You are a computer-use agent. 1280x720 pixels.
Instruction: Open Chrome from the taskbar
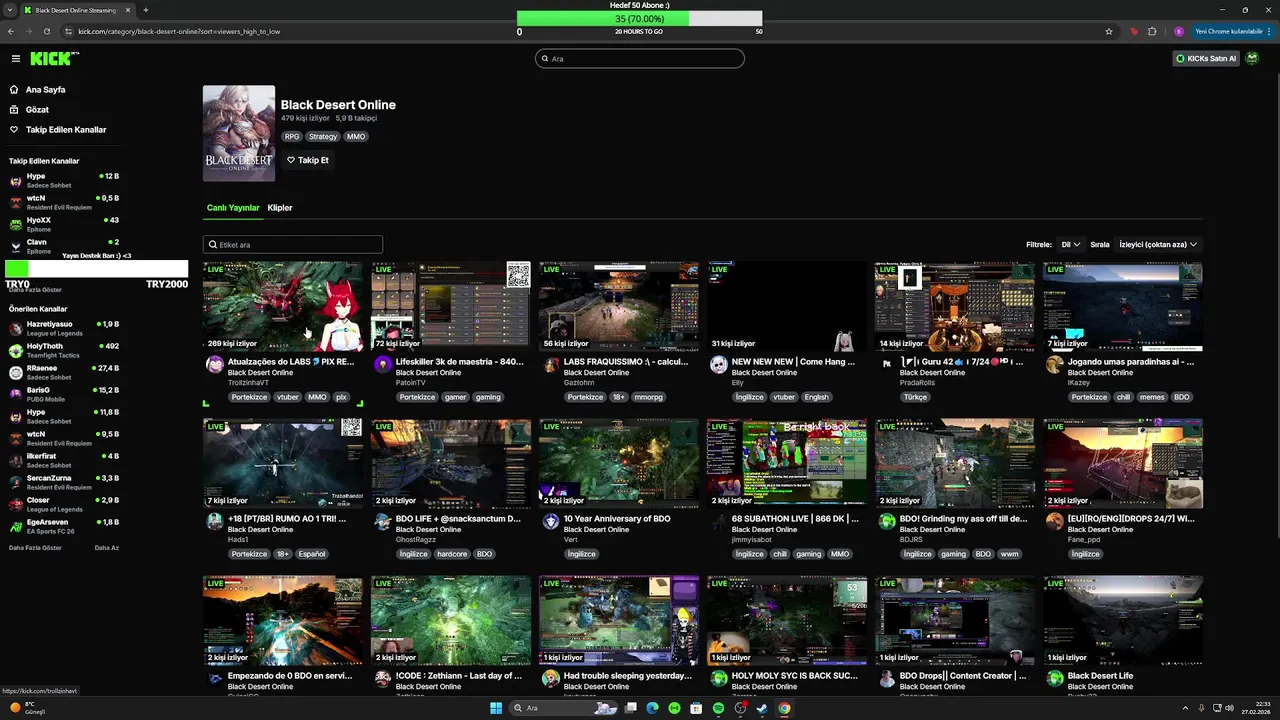(784, 708)
